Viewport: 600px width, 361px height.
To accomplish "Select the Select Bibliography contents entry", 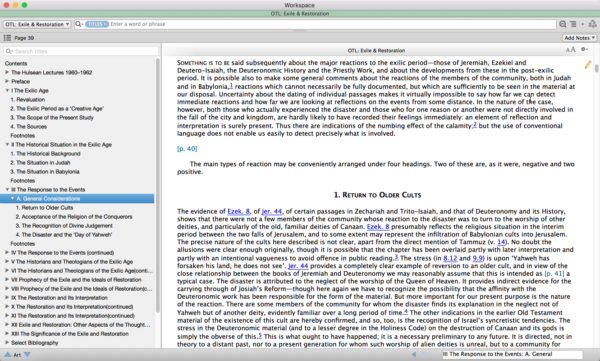I will pyautogui.click(x=34, y=343).
